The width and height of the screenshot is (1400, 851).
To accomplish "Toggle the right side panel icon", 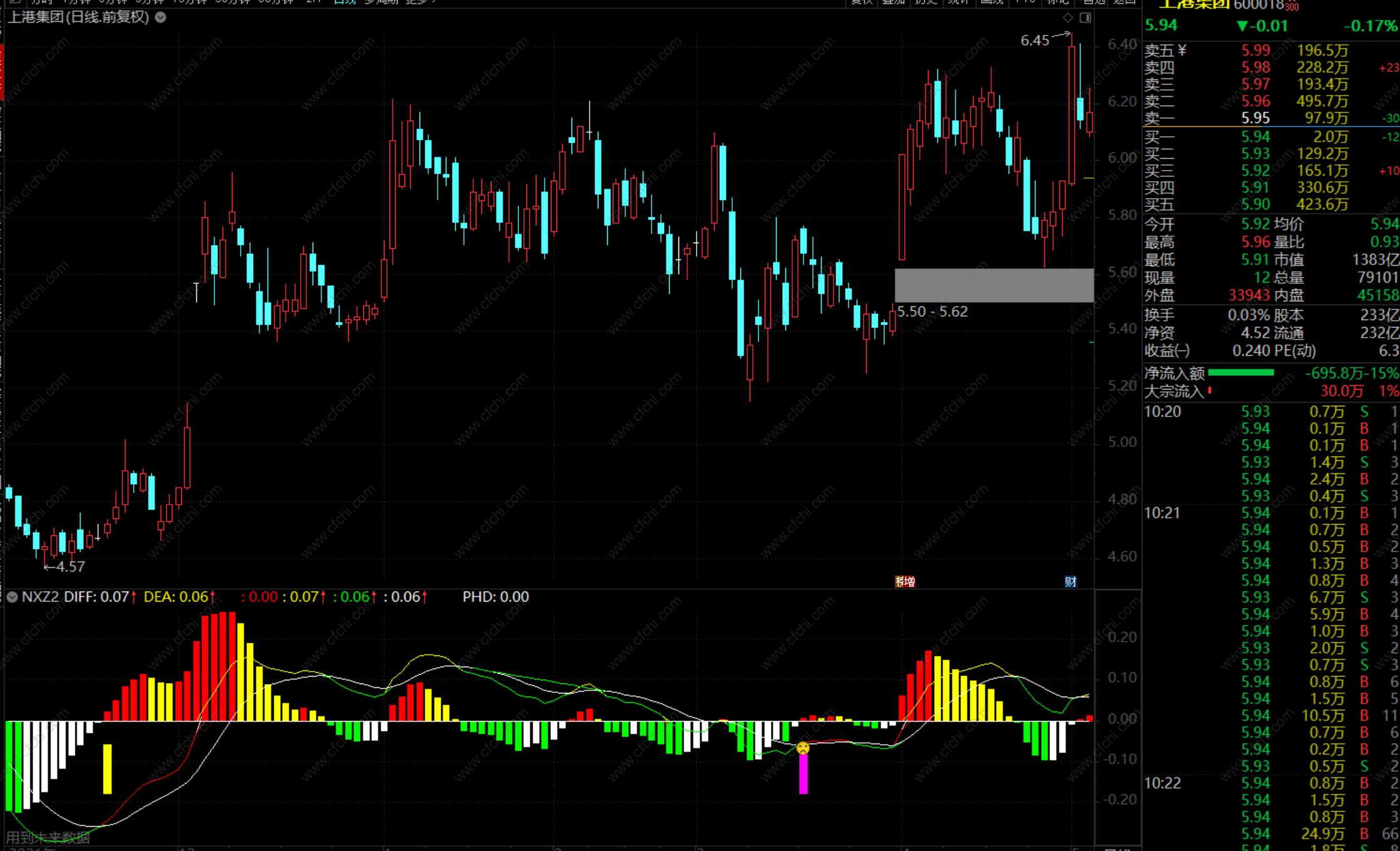I will pos(1085,18).
